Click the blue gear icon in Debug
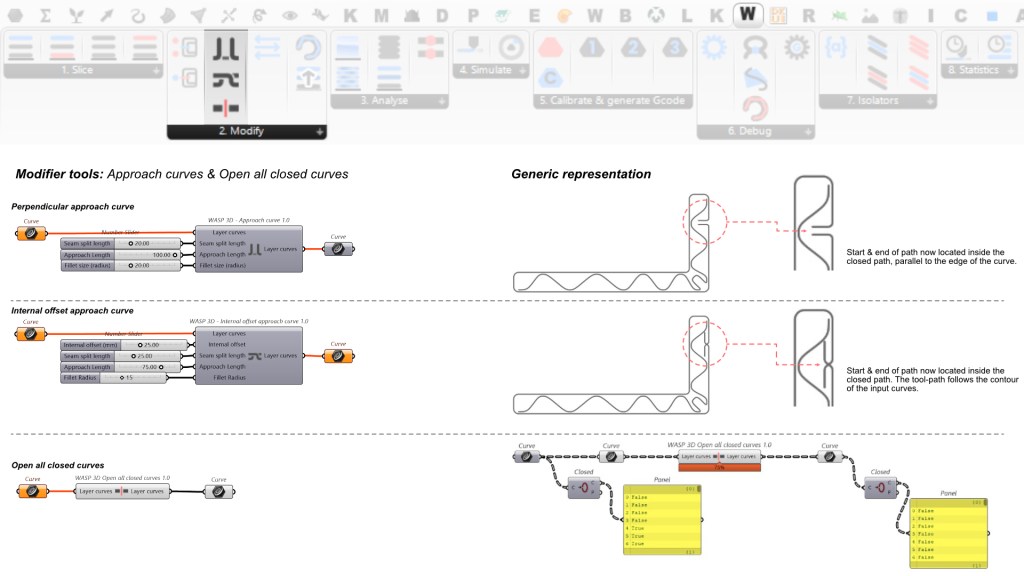 (x=713, y=47)
